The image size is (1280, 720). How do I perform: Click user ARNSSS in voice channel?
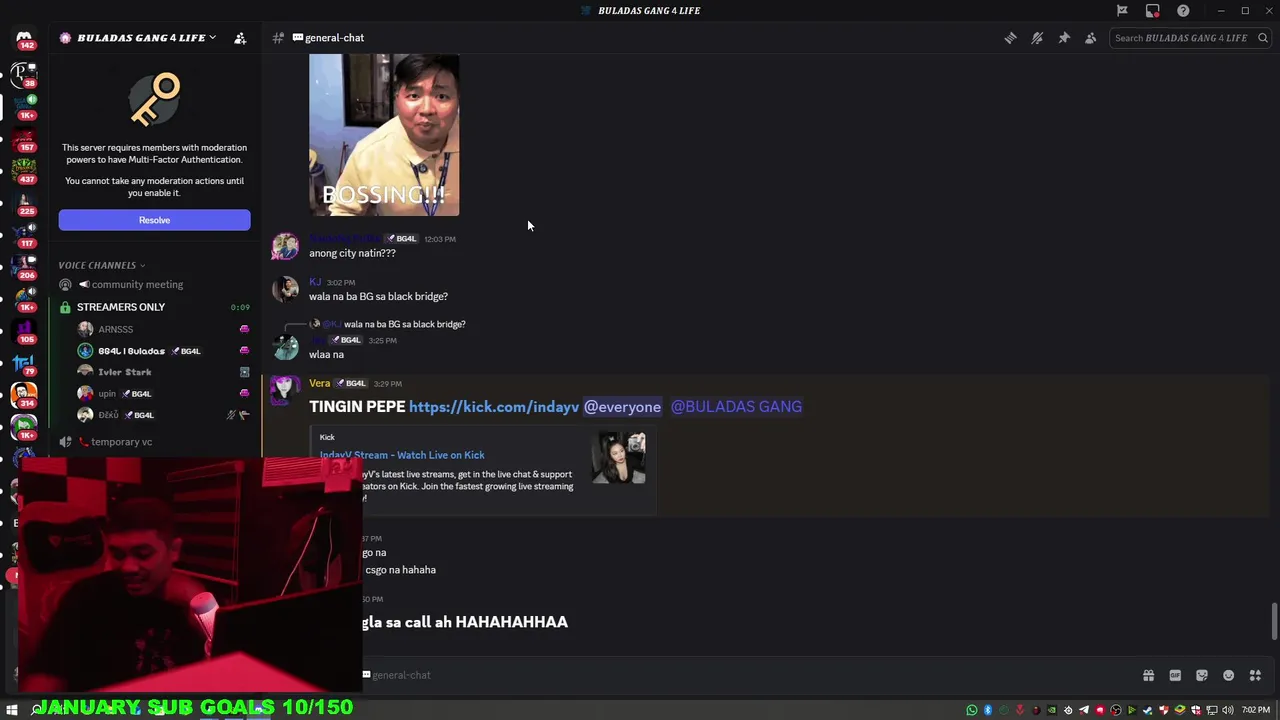(115, 329)
